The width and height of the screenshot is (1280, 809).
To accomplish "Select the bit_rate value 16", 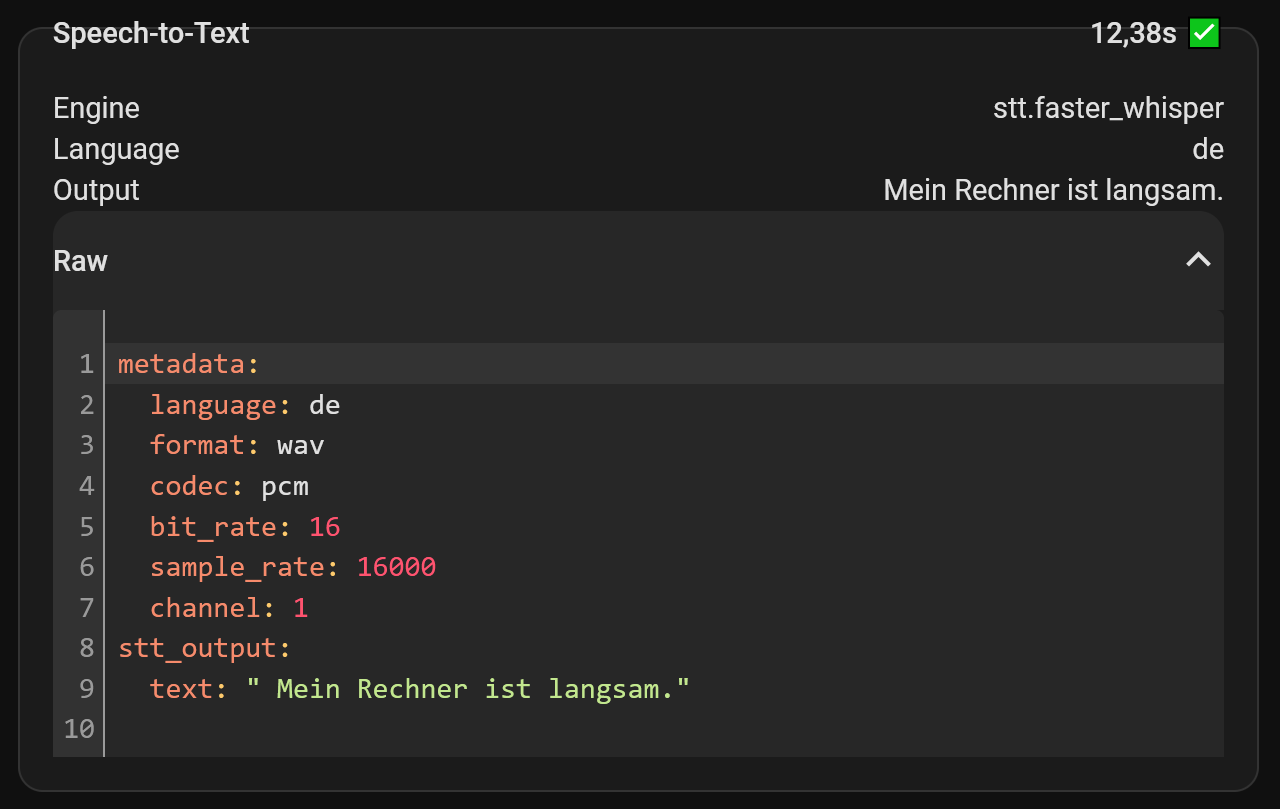I will click(324, 527).
